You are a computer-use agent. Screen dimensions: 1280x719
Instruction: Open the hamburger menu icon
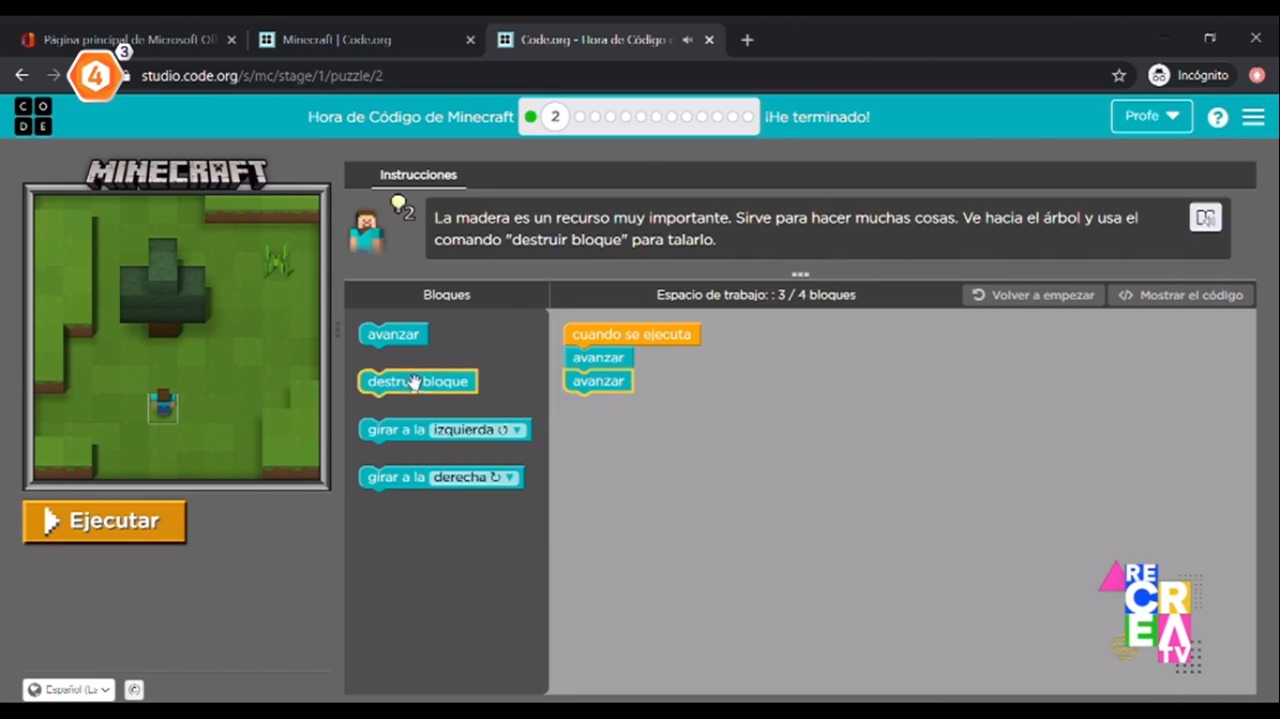[x=1253, y=116]
